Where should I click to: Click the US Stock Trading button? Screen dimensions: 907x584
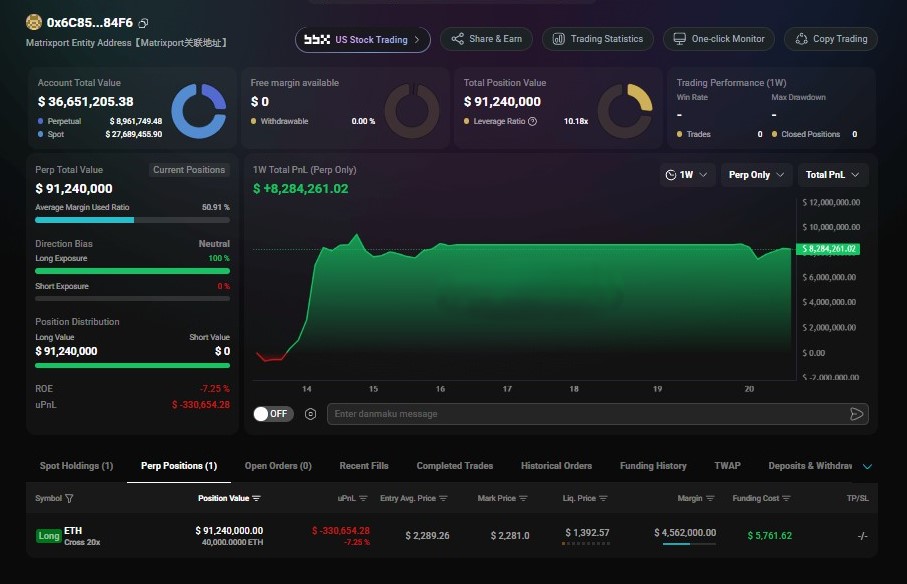362,39
